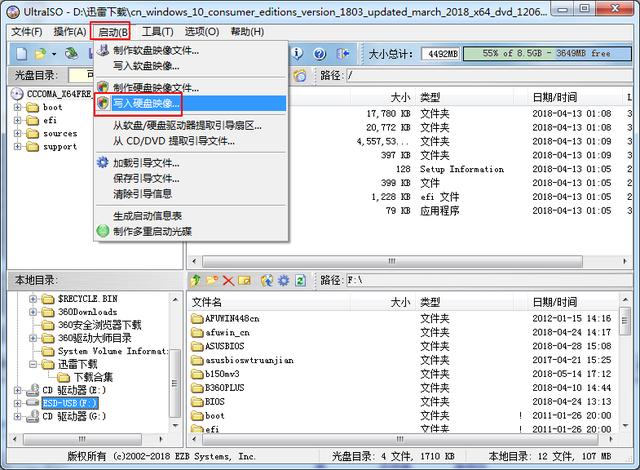Click the red X delete icon
The image size is (640, 470).
click(x=228, y=281)
